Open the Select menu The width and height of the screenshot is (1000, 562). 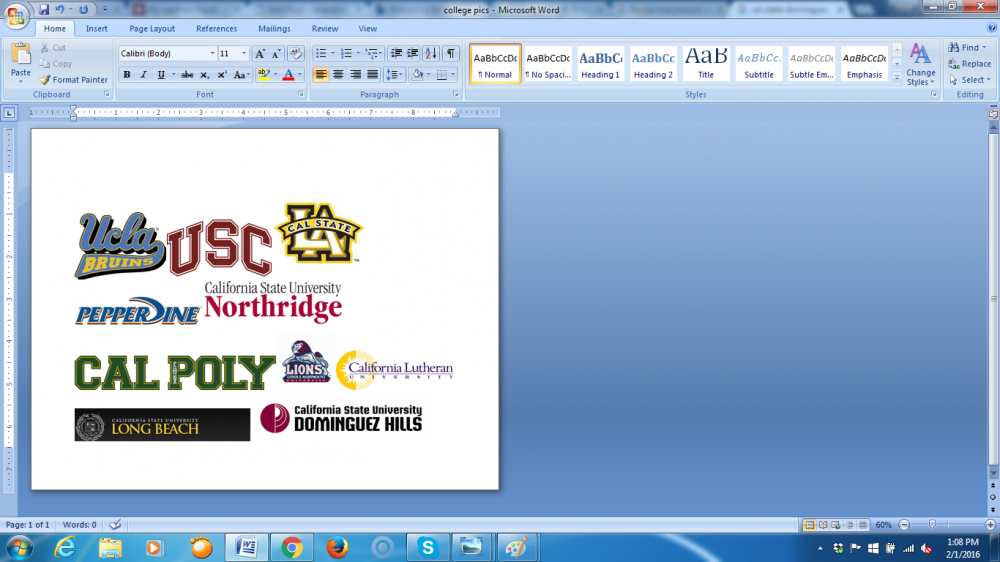pyautogui.click(x=969, y=80)
